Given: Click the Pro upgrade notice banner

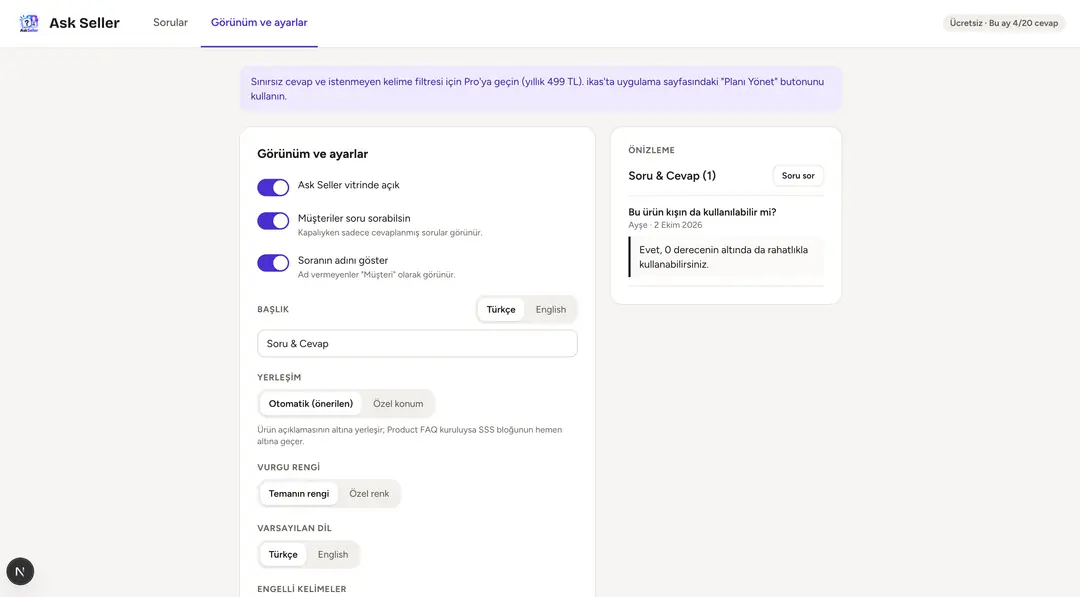Looking at the screenshot, I should tap(541, 89).
